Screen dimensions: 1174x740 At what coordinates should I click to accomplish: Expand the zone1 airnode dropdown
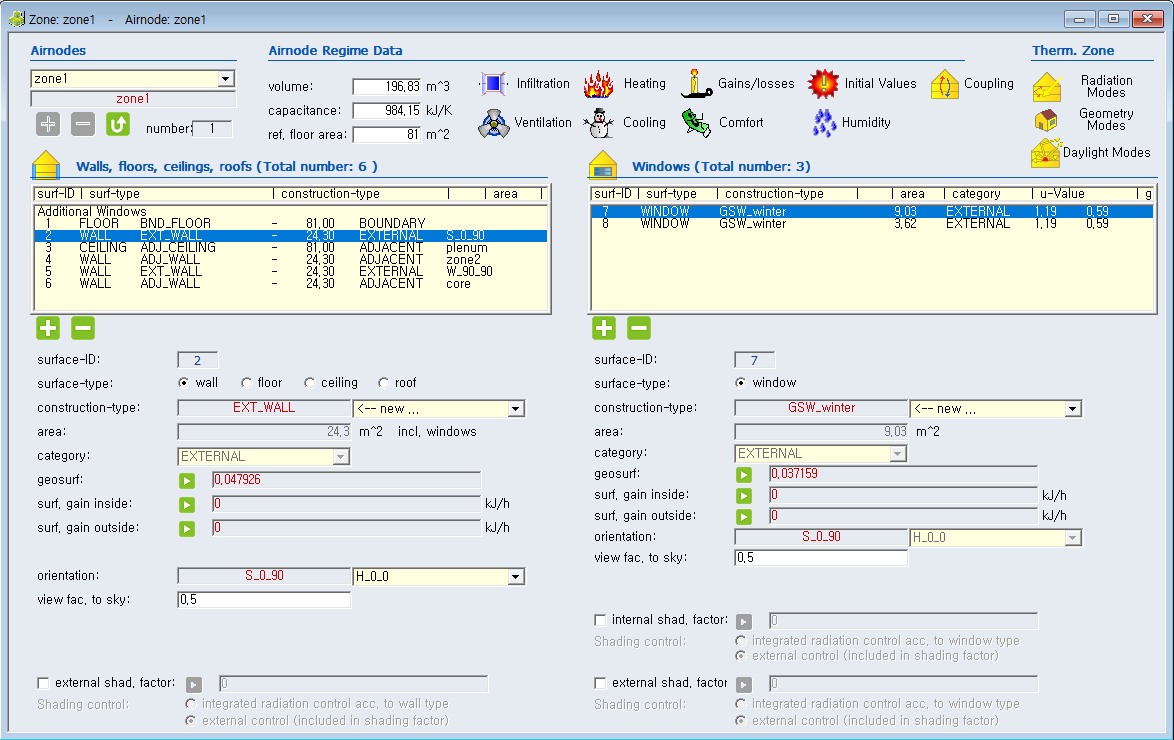pos(225,79)
